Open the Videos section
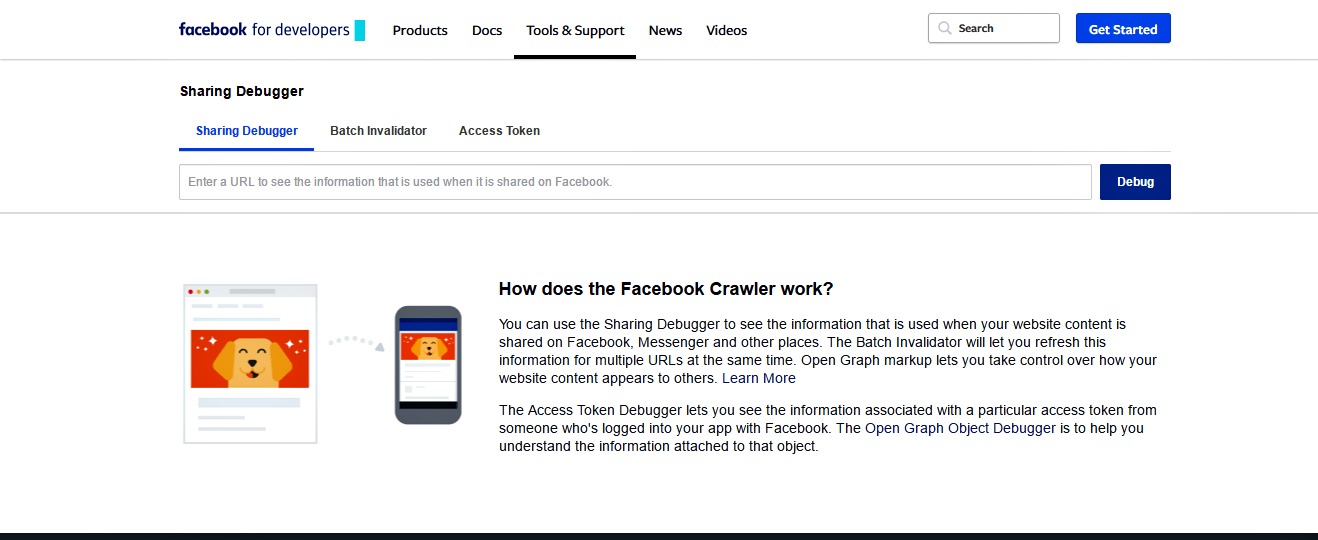This screenshot has width=1318, height=540. click(727, 30)
